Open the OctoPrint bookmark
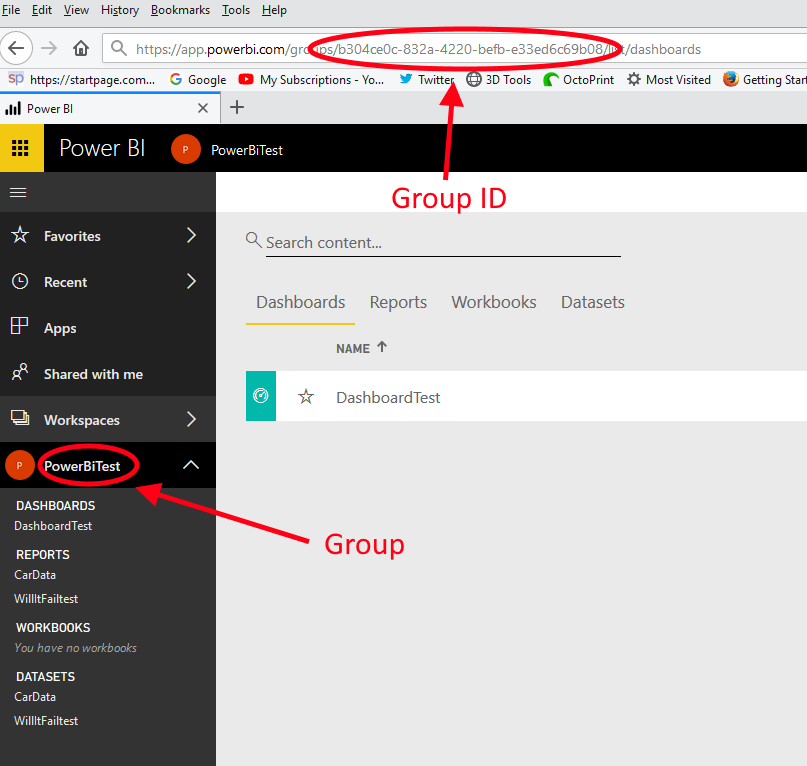807x766 pixels. (x=578, y=79)
